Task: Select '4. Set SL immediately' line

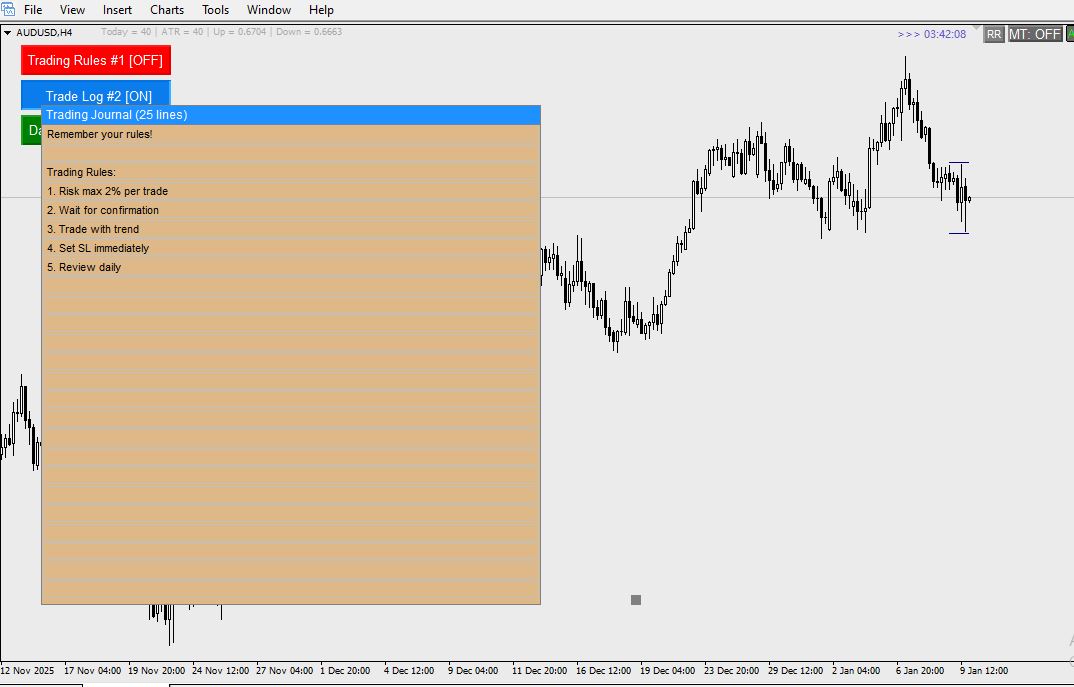Action: click(291, 248)
